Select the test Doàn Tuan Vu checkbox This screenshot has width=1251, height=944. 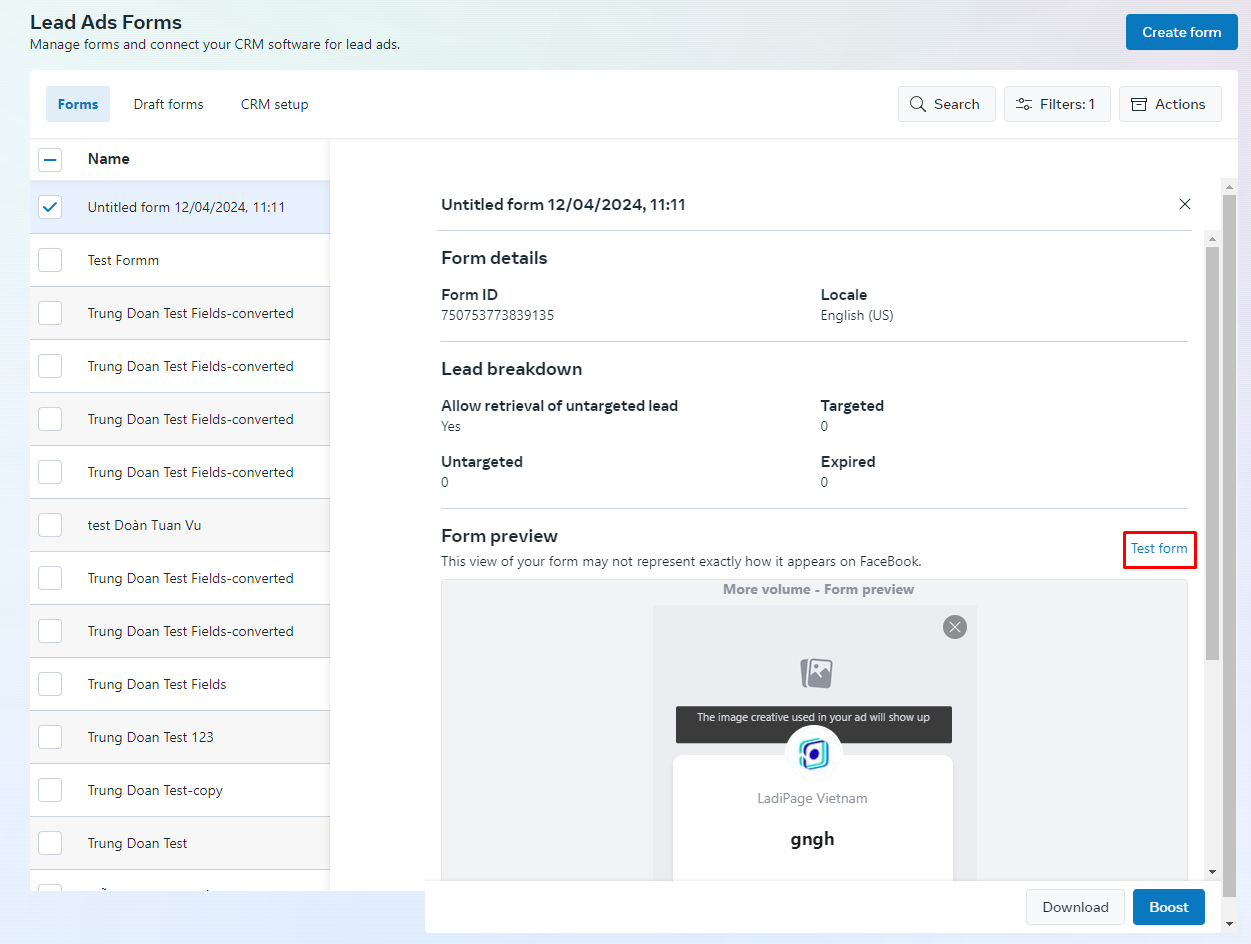[x=50, y=525]
